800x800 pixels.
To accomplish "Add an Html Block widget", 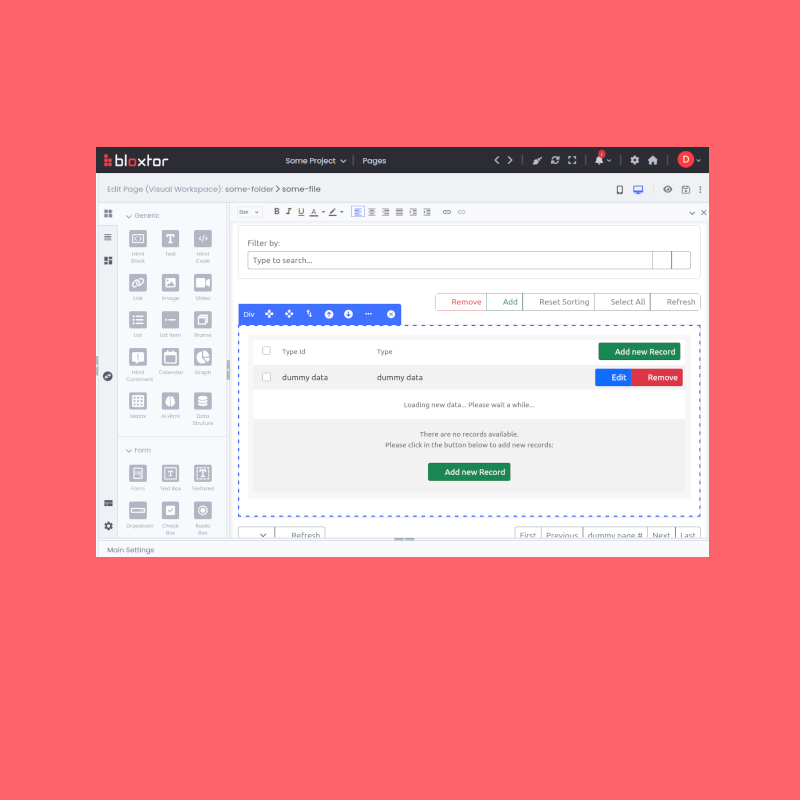I will point(138,245).
